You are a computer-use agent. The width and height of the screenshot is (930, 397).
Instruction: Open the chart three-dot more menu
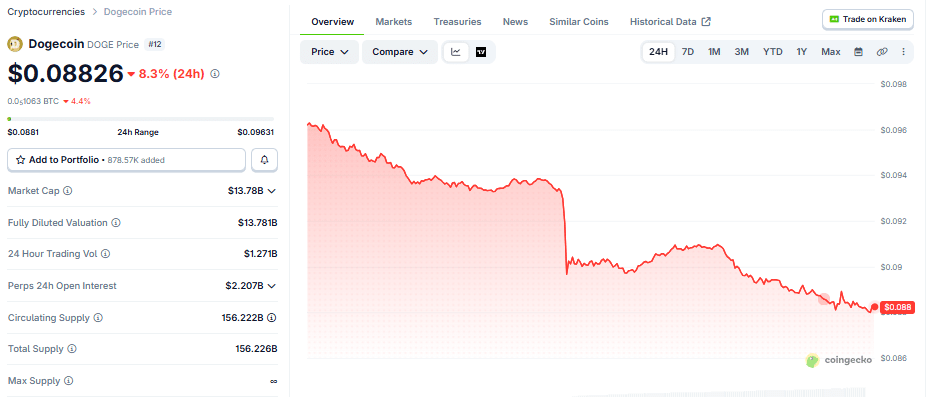pos(903,52)
